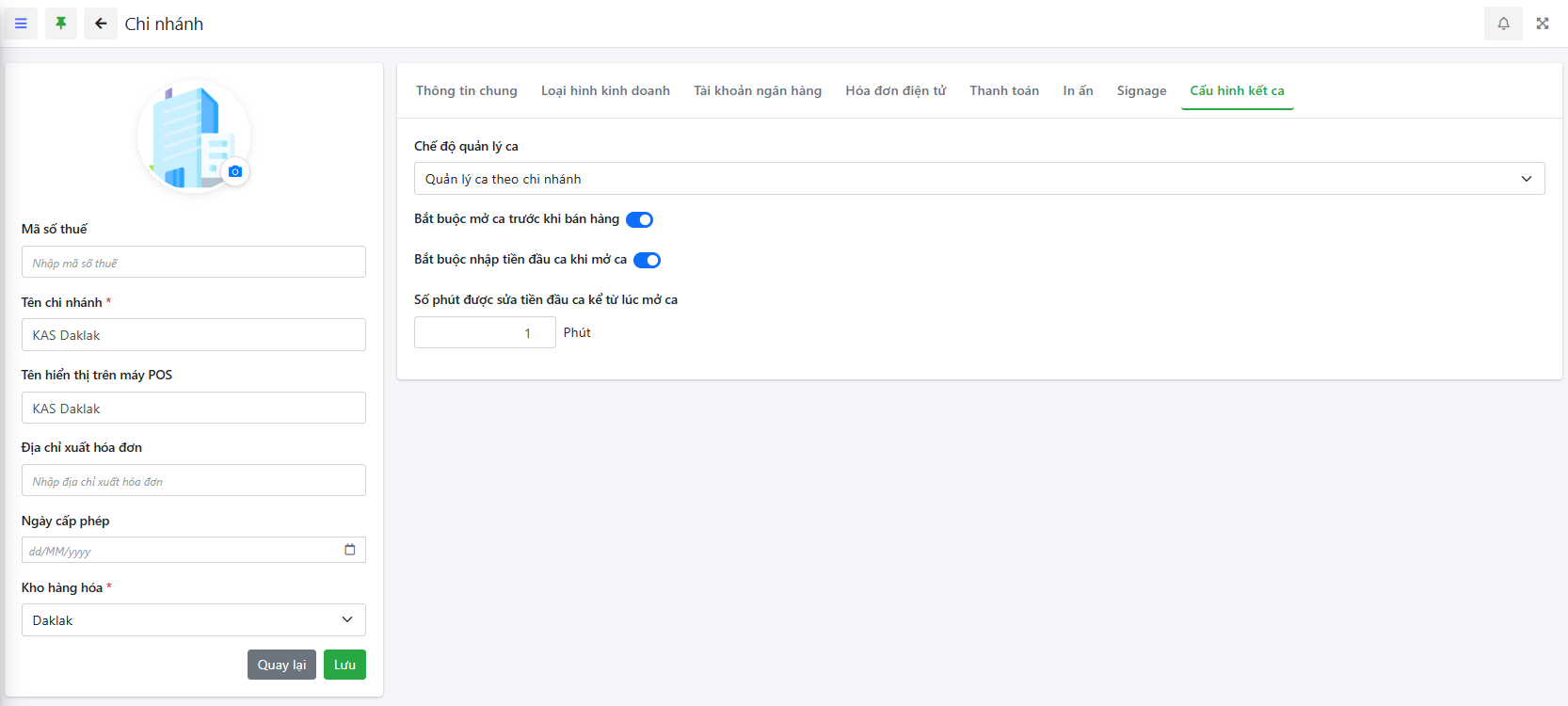Open the hamburger sidebar menu
The image size is (1568, 706).
(x=21, y=24)
